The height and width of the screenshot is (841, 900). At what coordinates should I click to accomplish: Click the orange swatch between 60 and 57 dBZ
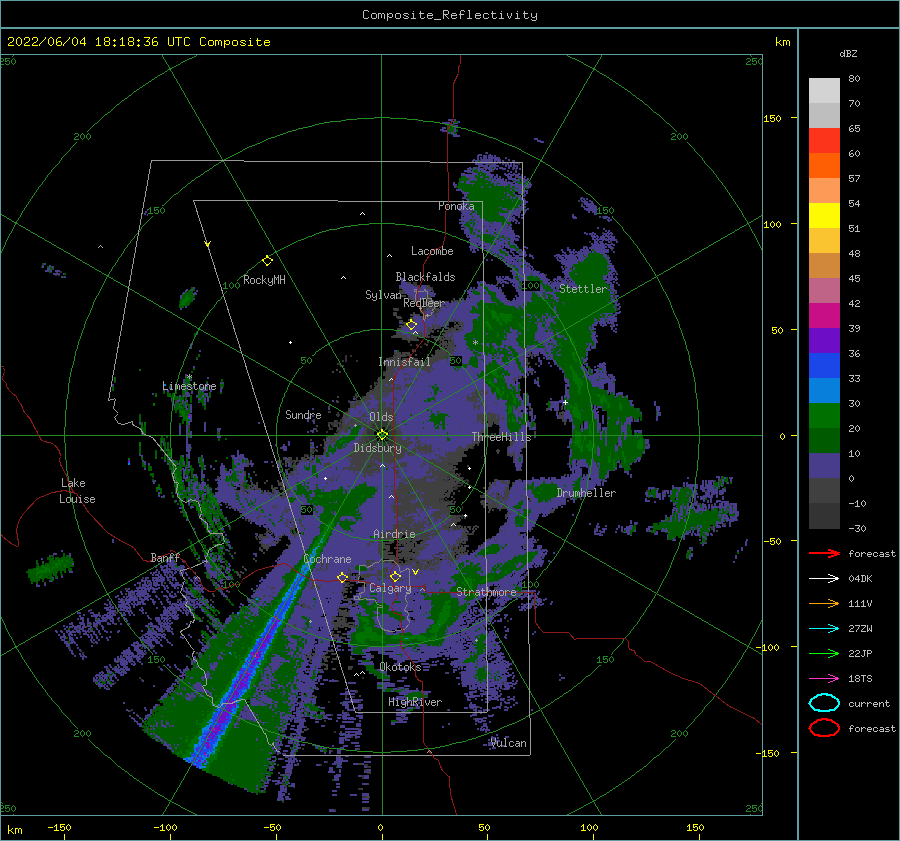click(x=824, y=166)
